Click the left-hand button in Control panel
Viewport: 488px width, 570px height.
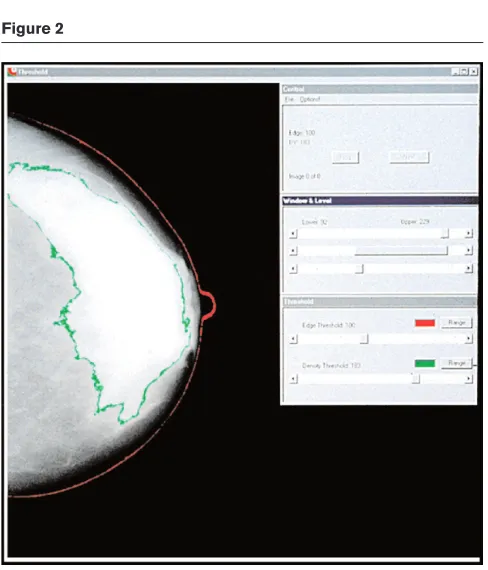(345, 157)
